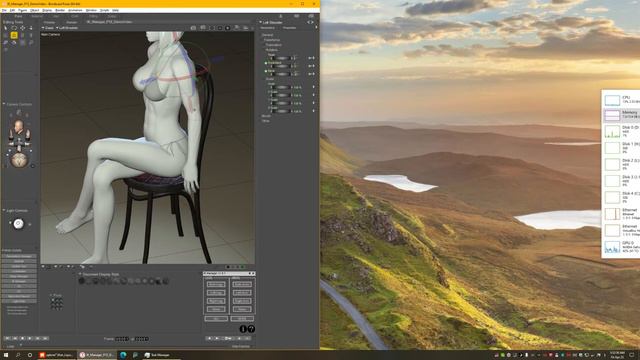Screen dimensions: 640x360
Task: Click the top-left button in manager panel
Action: click(216, 284)
